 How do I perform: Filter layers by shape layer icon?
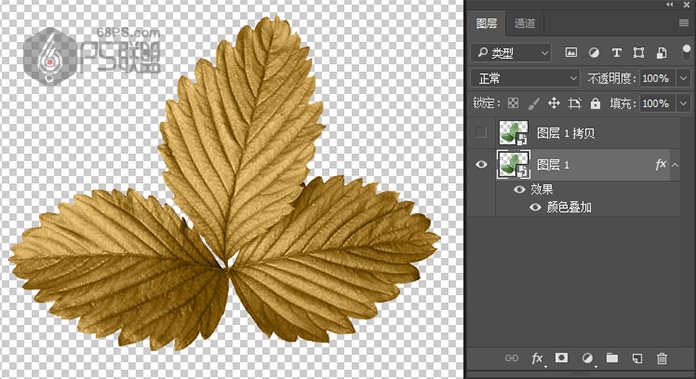point(639,53)
